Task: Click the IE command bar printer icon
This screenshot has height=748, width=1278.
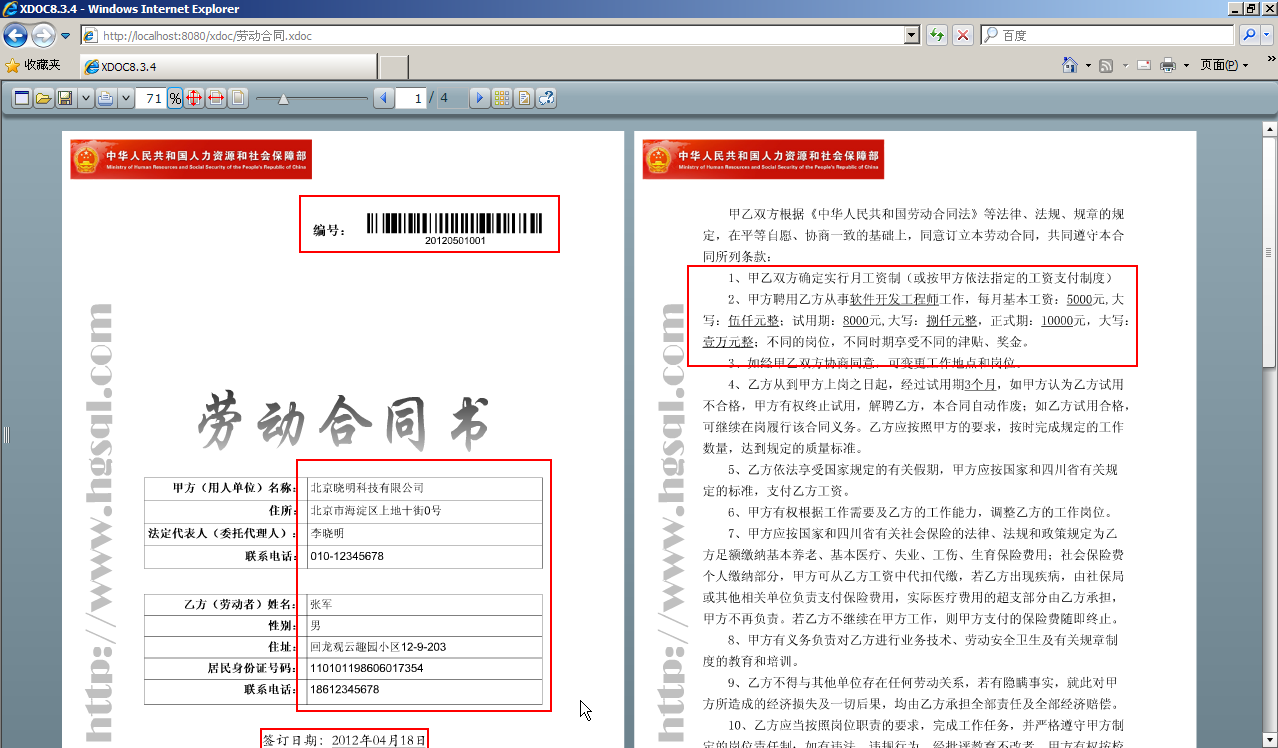Action: [x=1168, y=65]
